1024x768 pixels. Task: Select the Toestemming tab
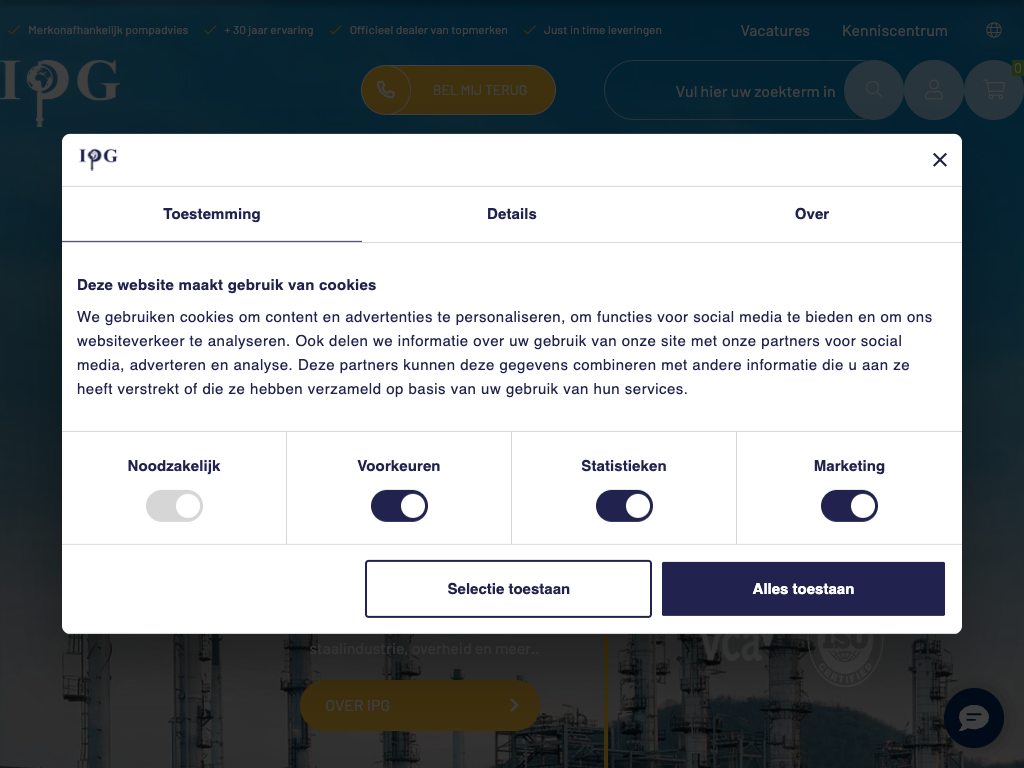pos(211,214)
